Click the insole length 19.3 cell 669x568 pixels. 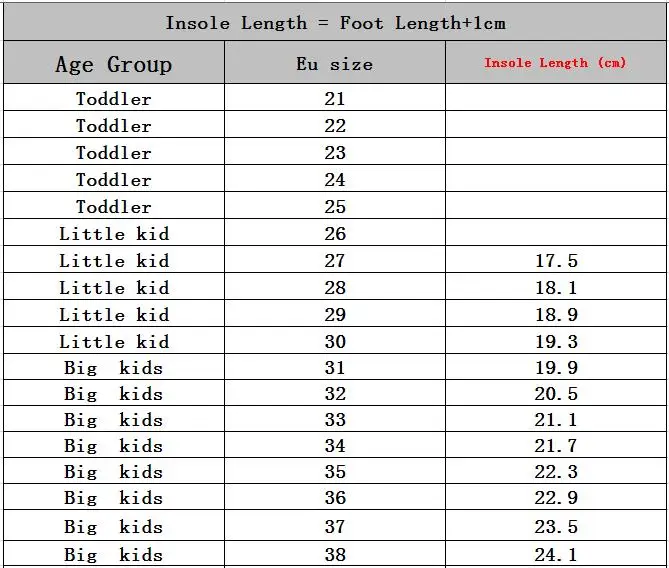pyautogui.click(x=556, y=342)
